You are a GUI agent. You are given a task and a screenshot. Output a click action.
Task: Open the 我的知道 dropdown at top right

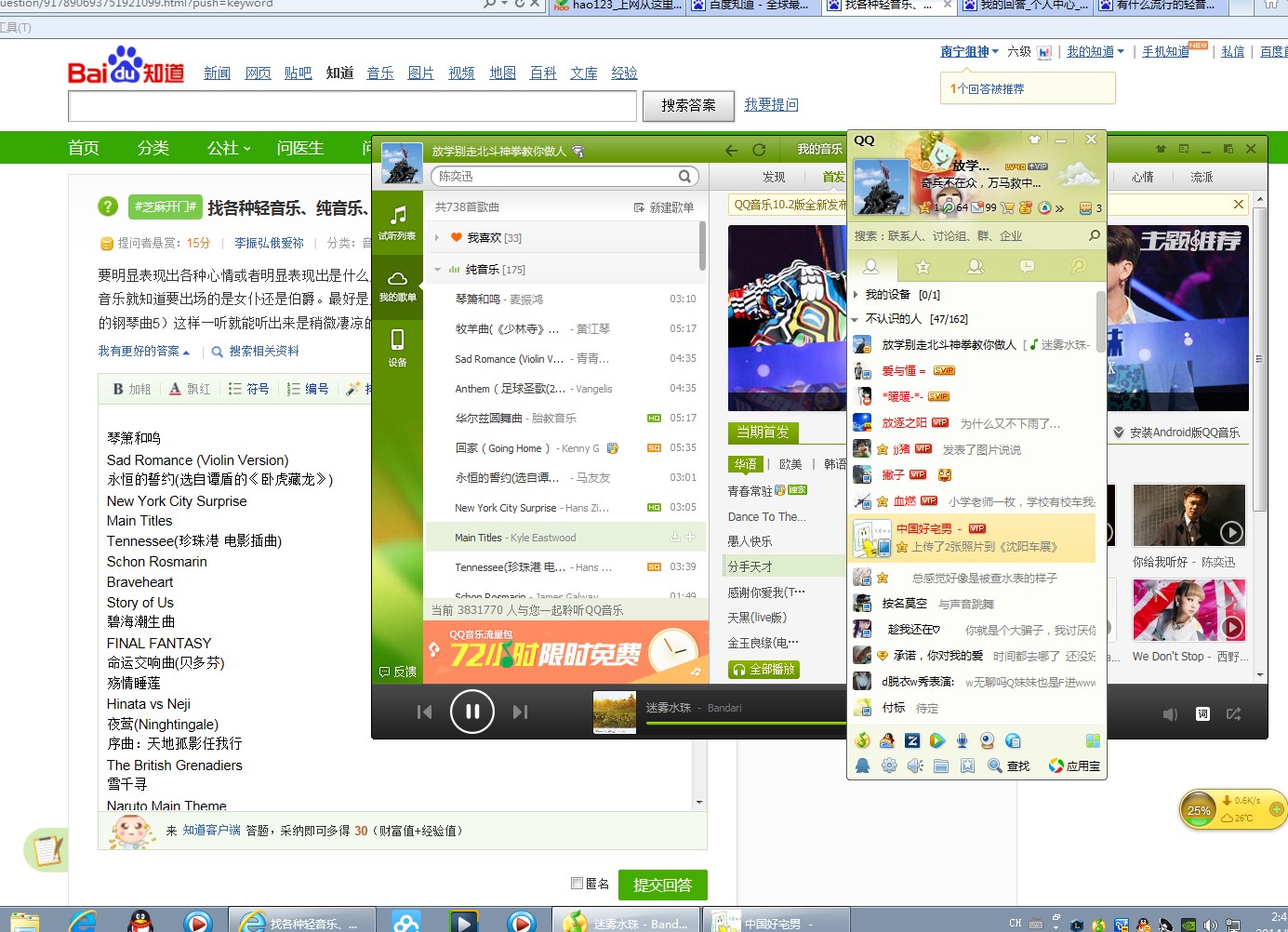(1095, 52)
